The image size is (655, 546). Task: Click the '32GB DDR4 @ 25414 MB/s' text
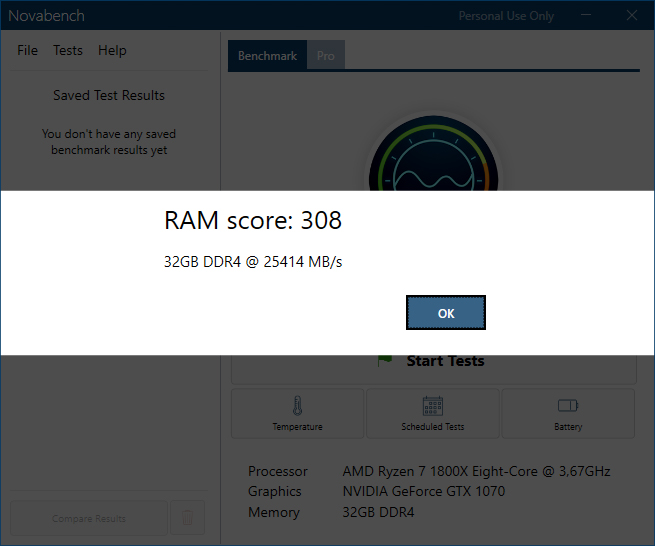click(x=253, y=262)
